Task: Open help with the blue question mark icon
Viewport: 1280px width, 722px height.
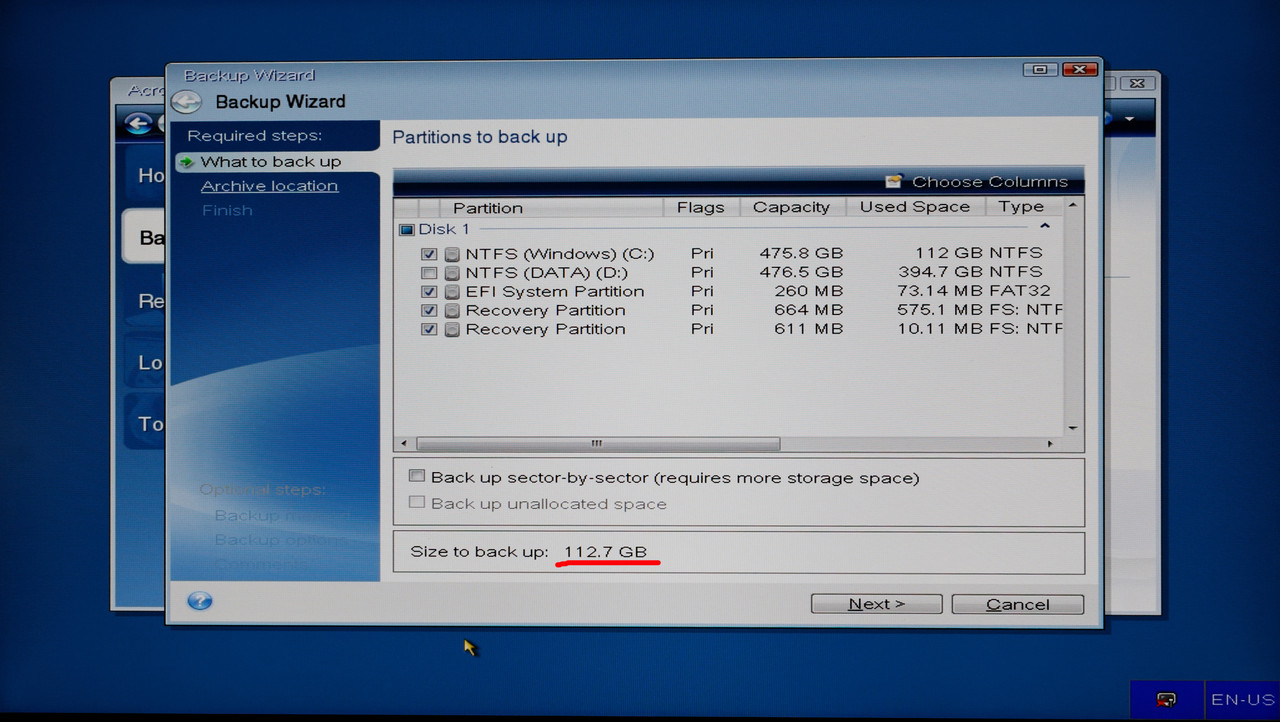Action: tap(200, 601)
